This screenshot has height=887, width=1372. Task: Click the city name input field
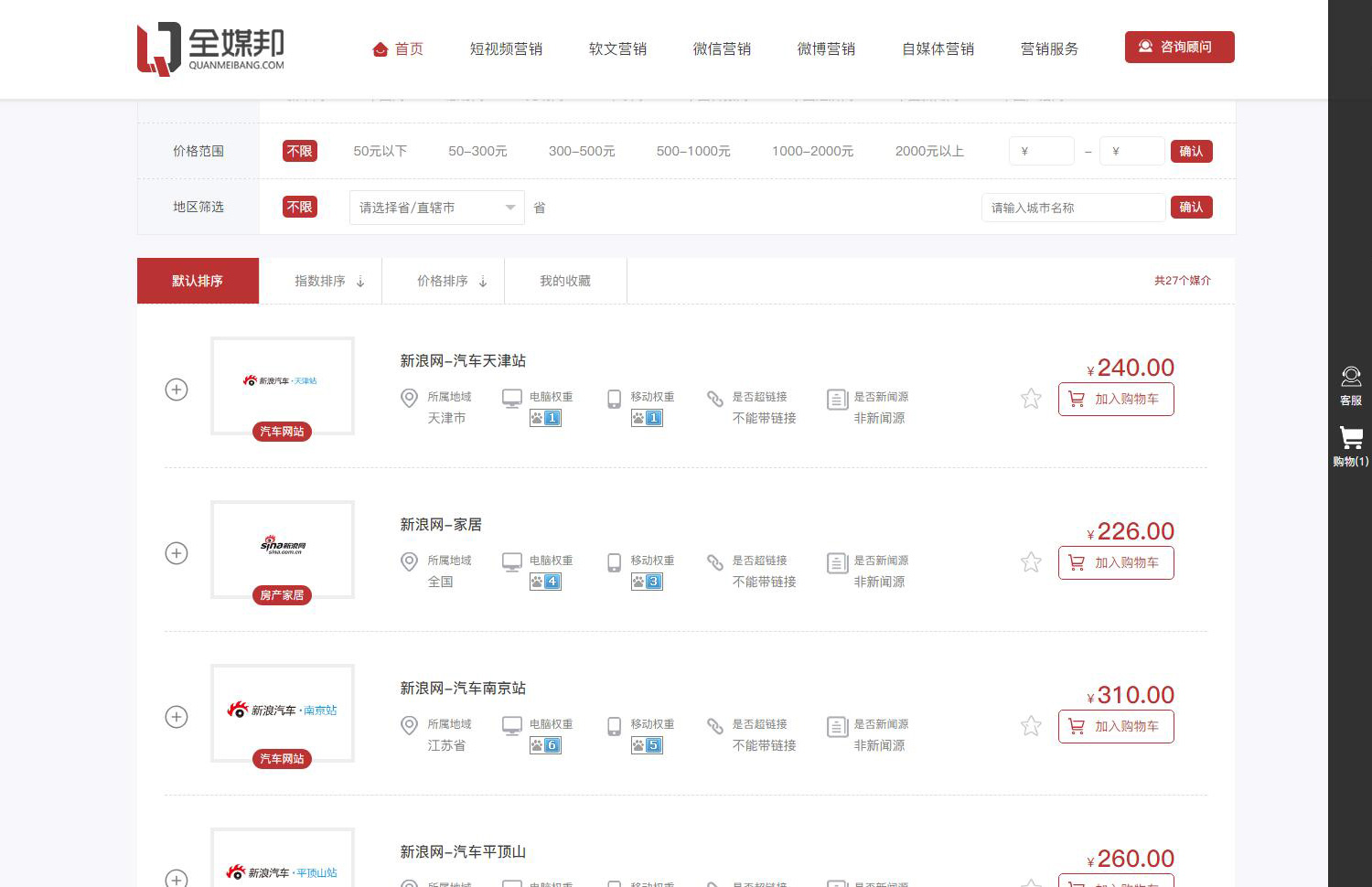(1074, 208)
